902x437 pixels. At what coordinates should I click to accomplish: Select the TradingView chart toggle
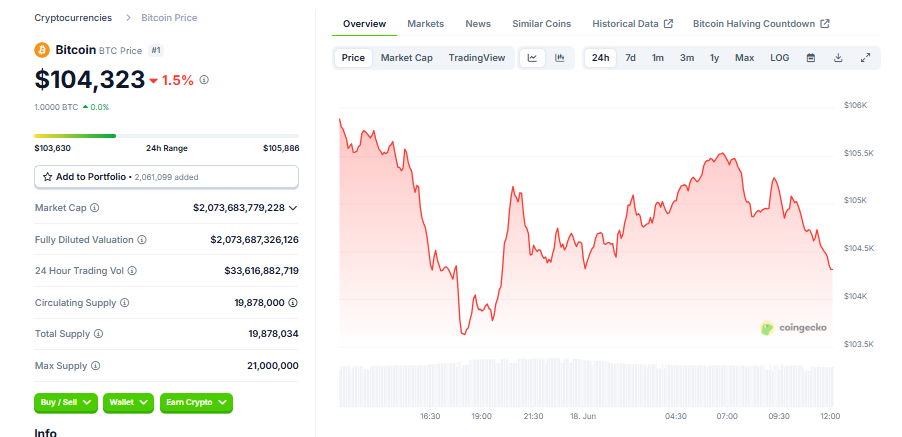[x=477, y=58]
